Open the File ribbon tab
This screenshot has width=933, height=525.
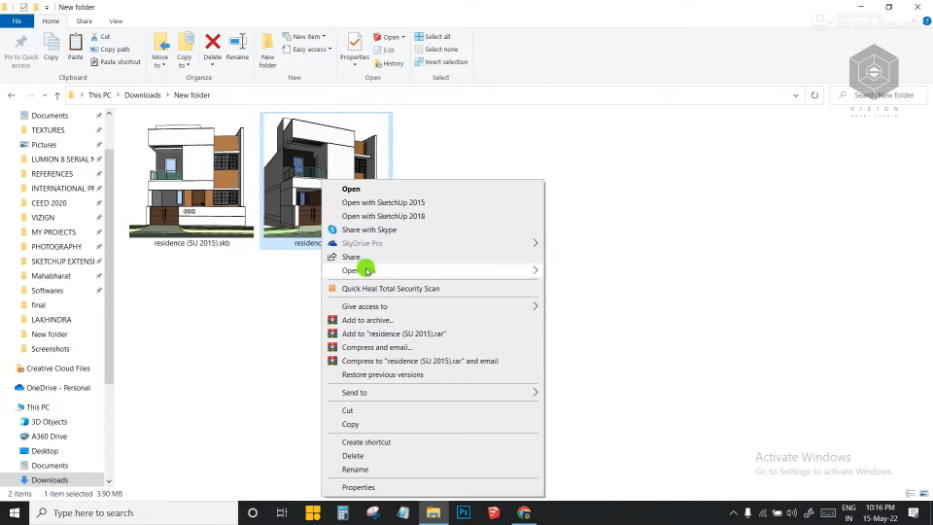coord(17,21)
